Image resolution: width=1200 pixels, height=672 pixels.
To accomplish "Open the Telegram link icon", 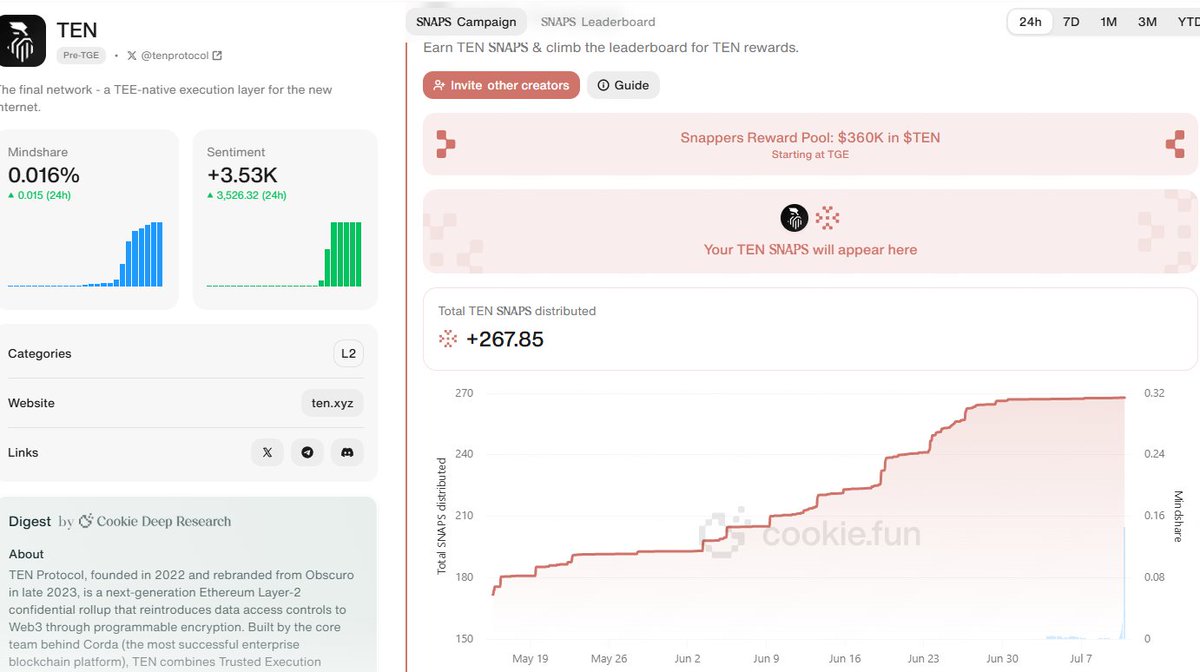I will (x=307, y=453).
